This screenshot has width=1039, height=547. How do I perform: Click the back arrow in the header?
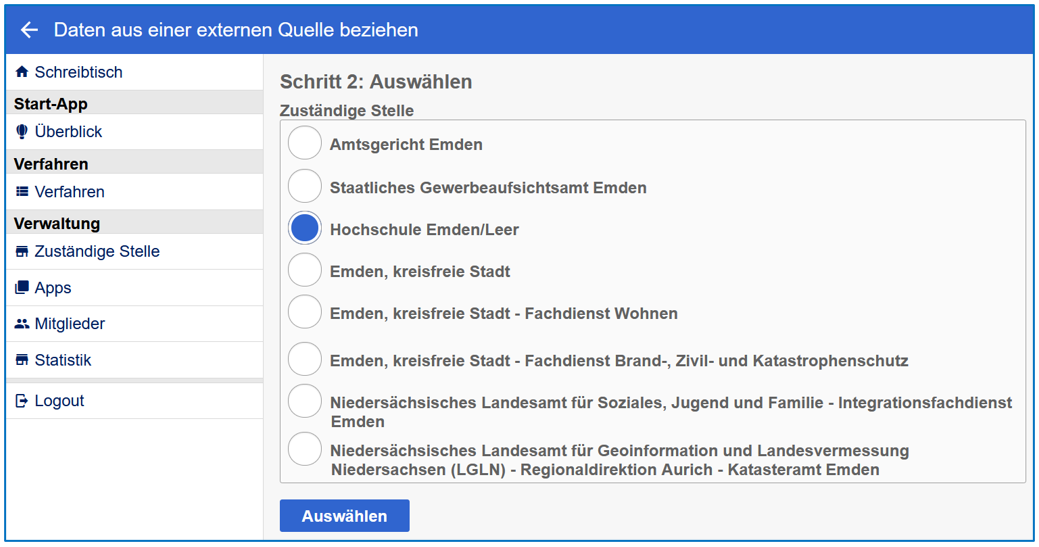coord(29,30)
